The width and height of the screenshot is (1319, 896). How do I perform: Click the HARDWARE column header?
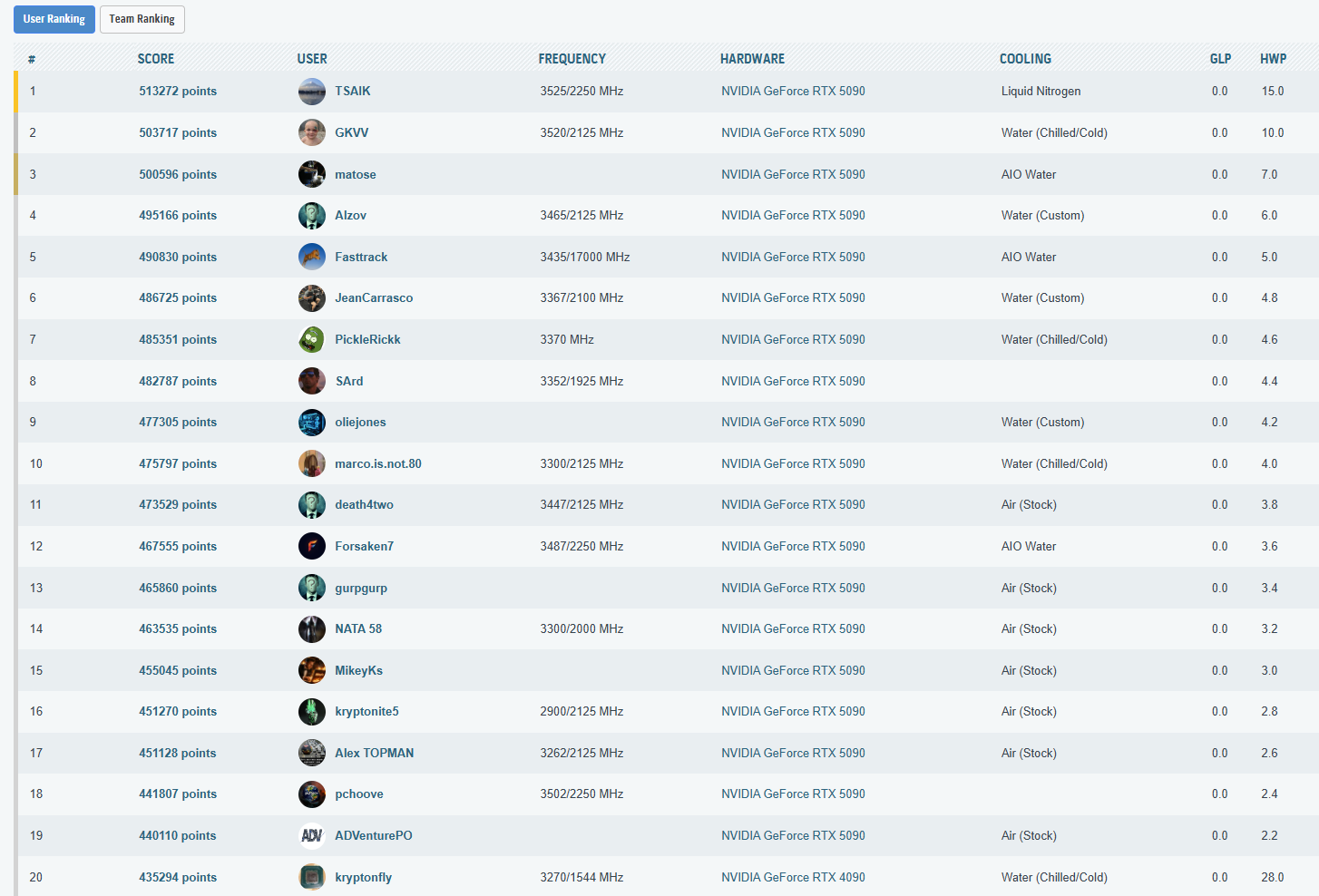click(752, 59)
